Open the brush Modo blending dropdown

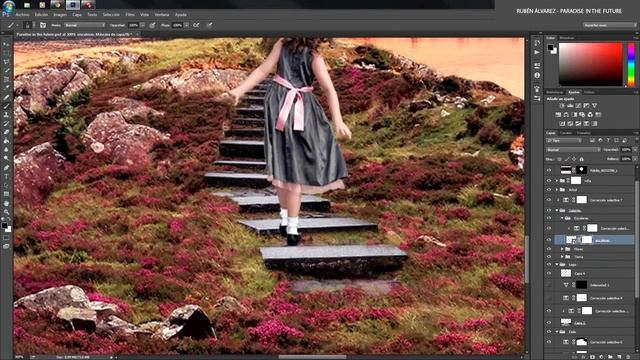pyautogui.click(x=84, y=25)
